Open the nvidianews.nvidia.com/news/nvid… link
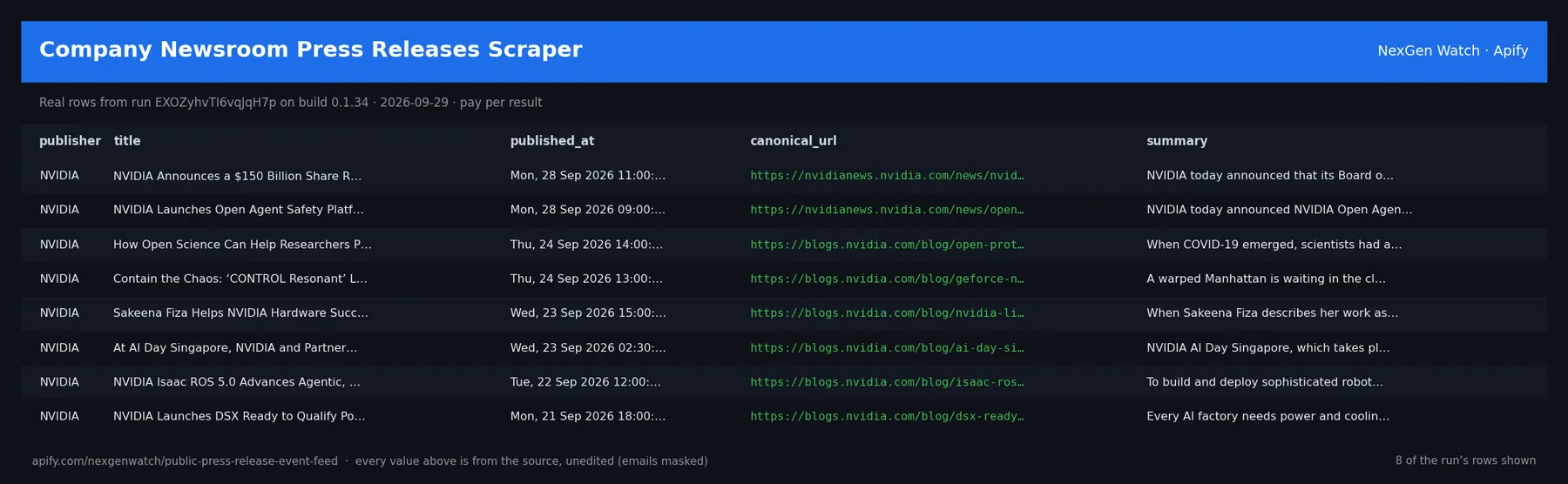Viewport: 1568px width, 484px height. click(x=887, y=176)
